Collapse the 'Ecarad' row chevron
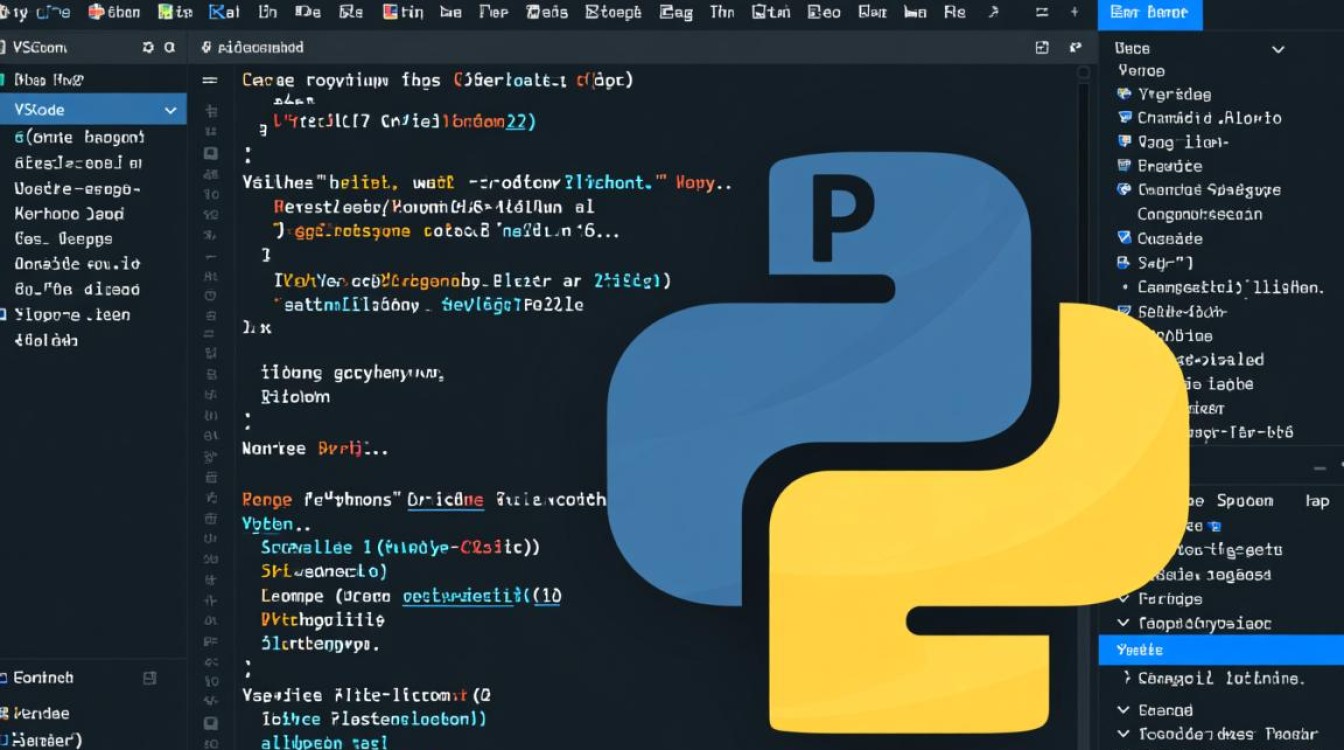 1123,710
